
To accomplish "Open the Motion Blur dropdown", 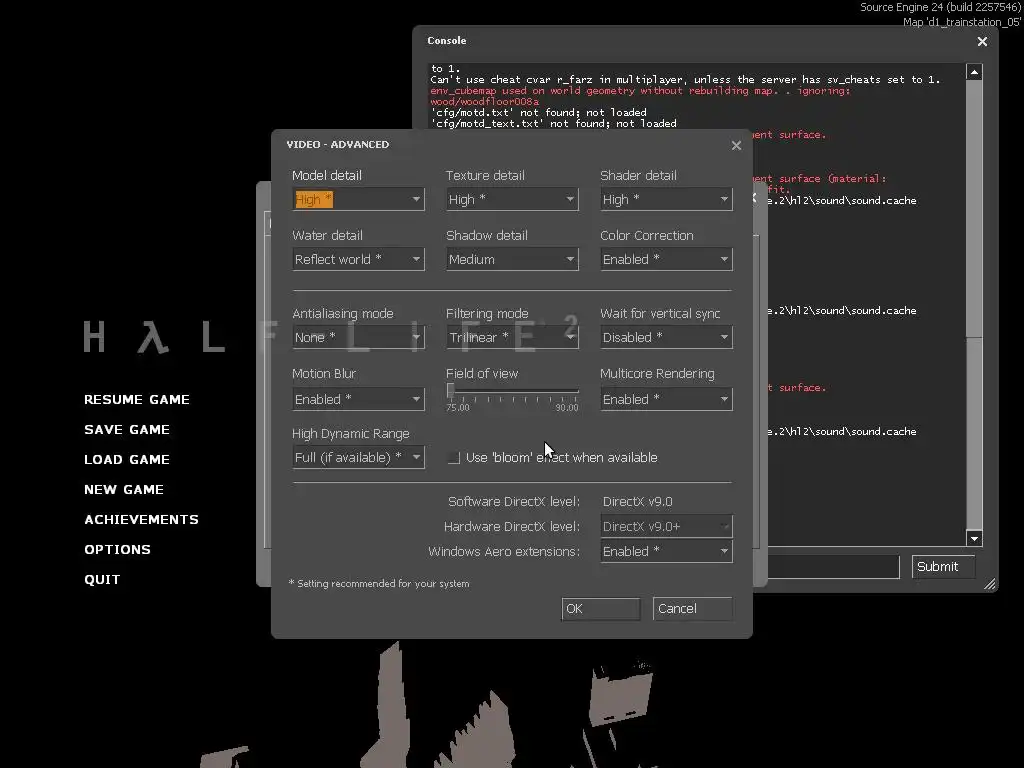I will point(358,399).
